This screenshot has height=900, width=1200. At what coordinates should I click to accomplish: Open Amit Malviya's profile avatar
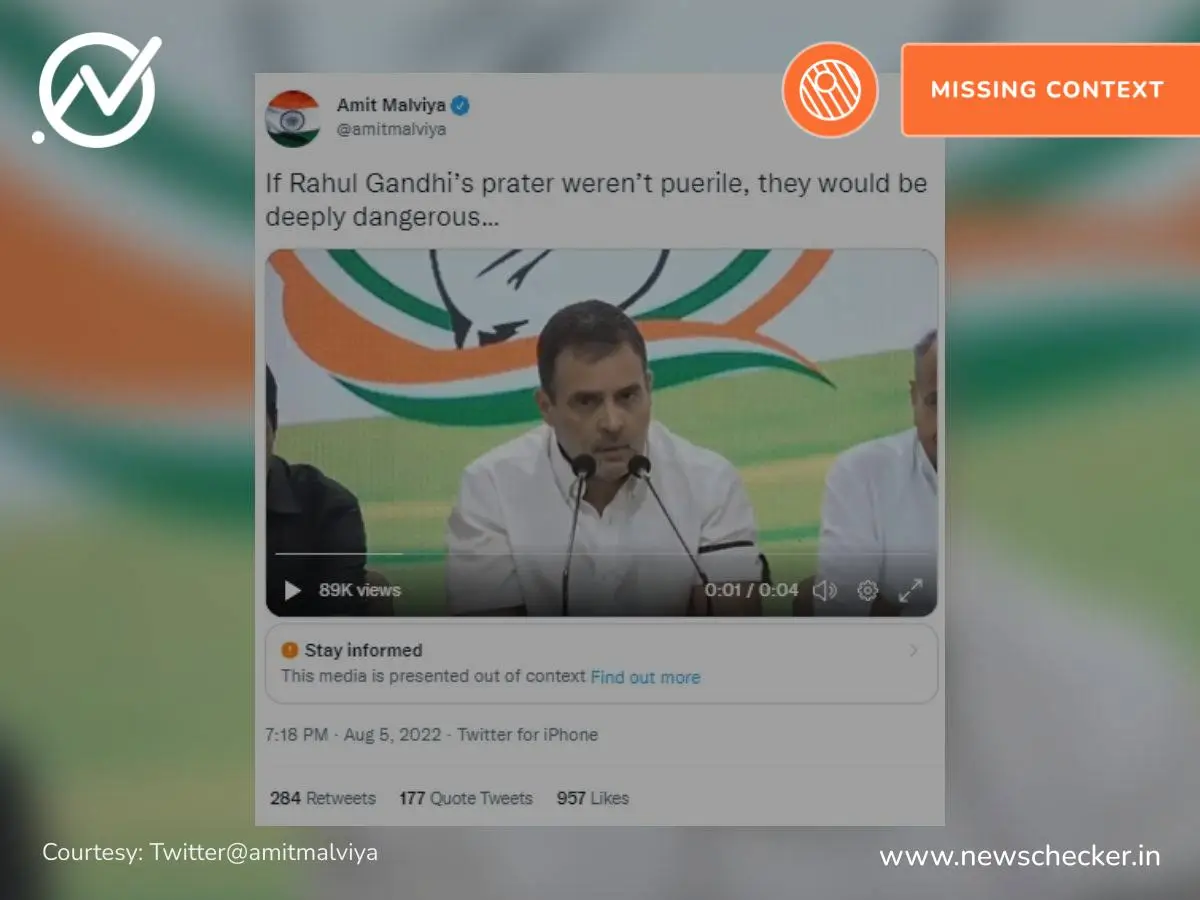click(293, 118)
